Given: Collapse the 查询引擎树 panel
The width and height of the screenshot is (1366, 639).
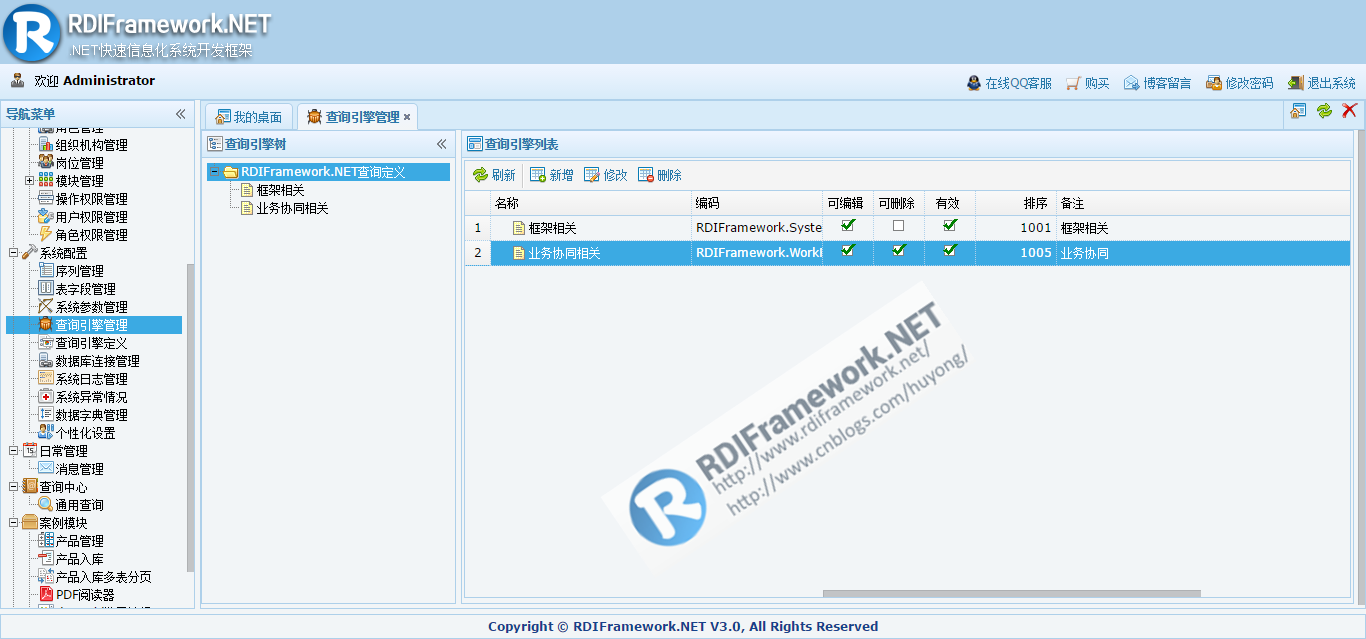Looking at the screenshot, I should (x=442, y=144).
